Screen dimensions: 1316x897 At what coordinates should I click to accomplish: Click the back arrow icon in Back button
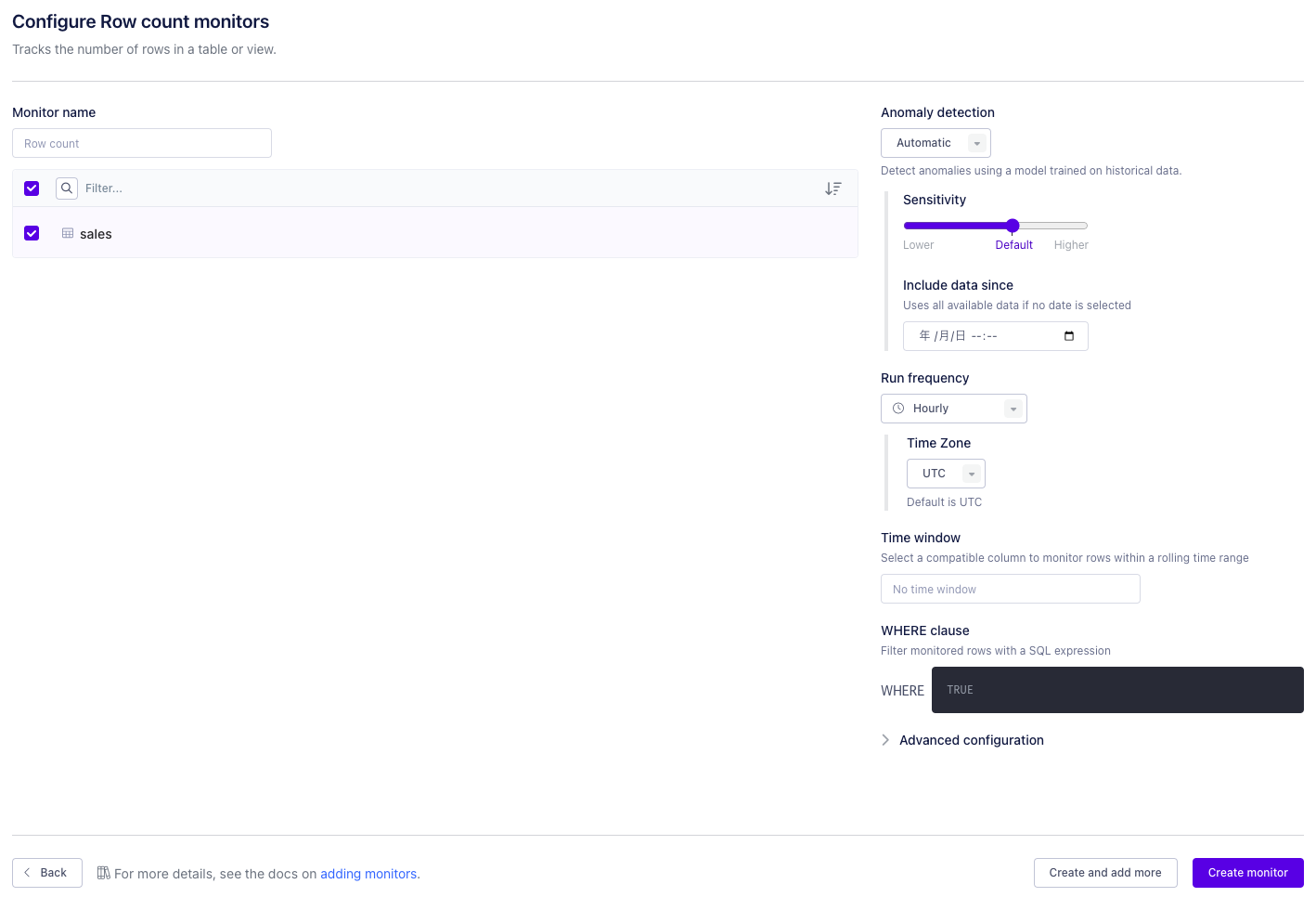[27, 873]
